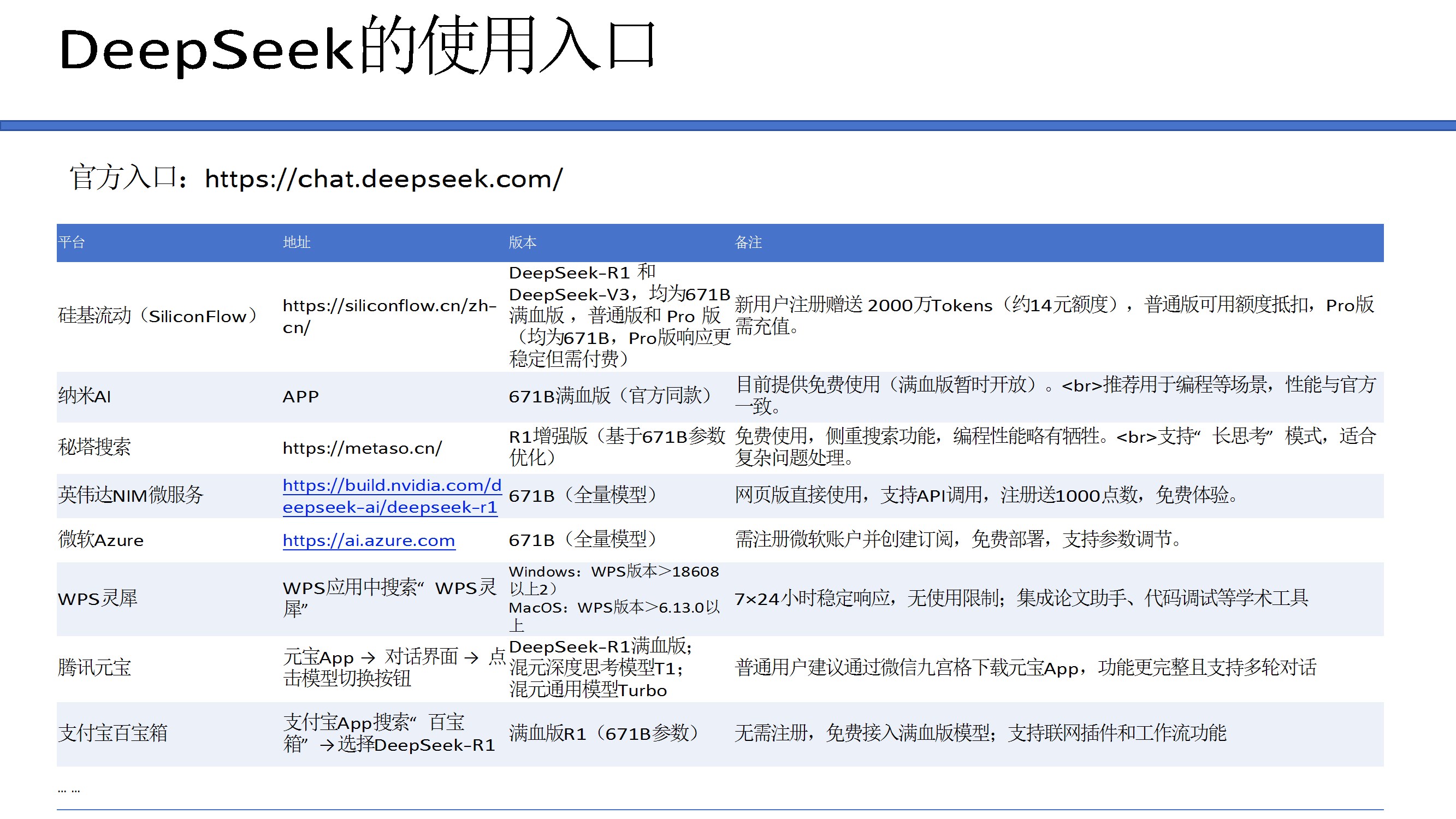Click the '满血版R1（671B参数）' version cell
The width and height of the screenshot is (1456, 819).
click(603, 734)
